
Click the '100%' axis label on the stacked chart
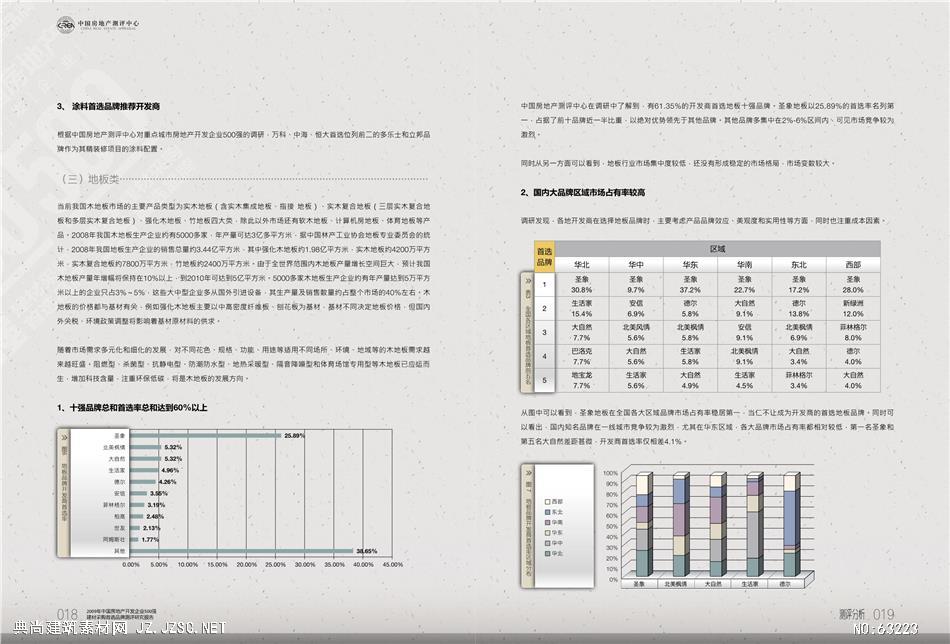(610, 473)
